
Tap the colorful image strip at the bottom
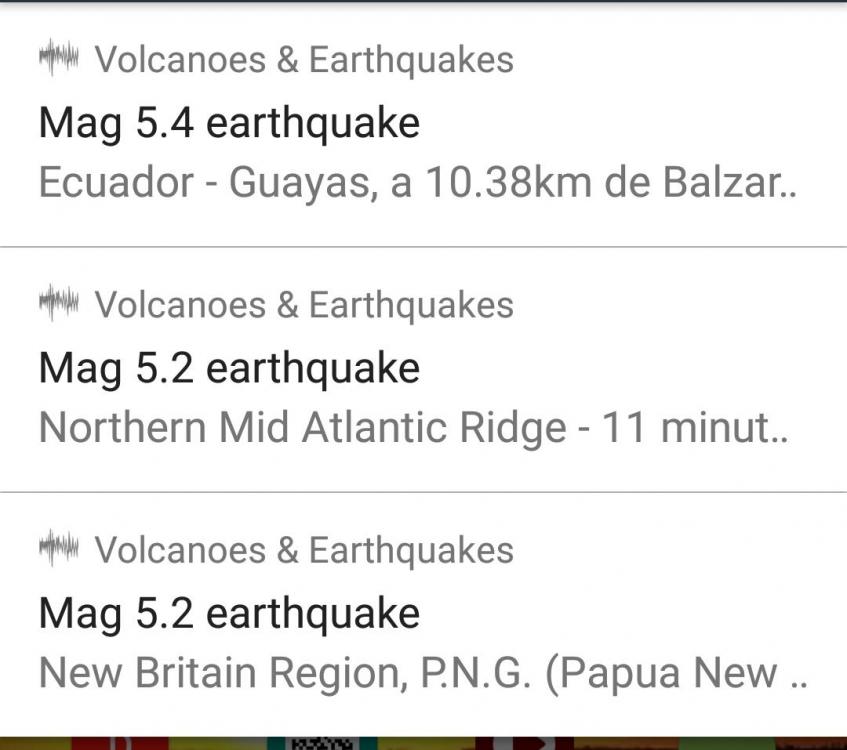(x=423, y=743)
